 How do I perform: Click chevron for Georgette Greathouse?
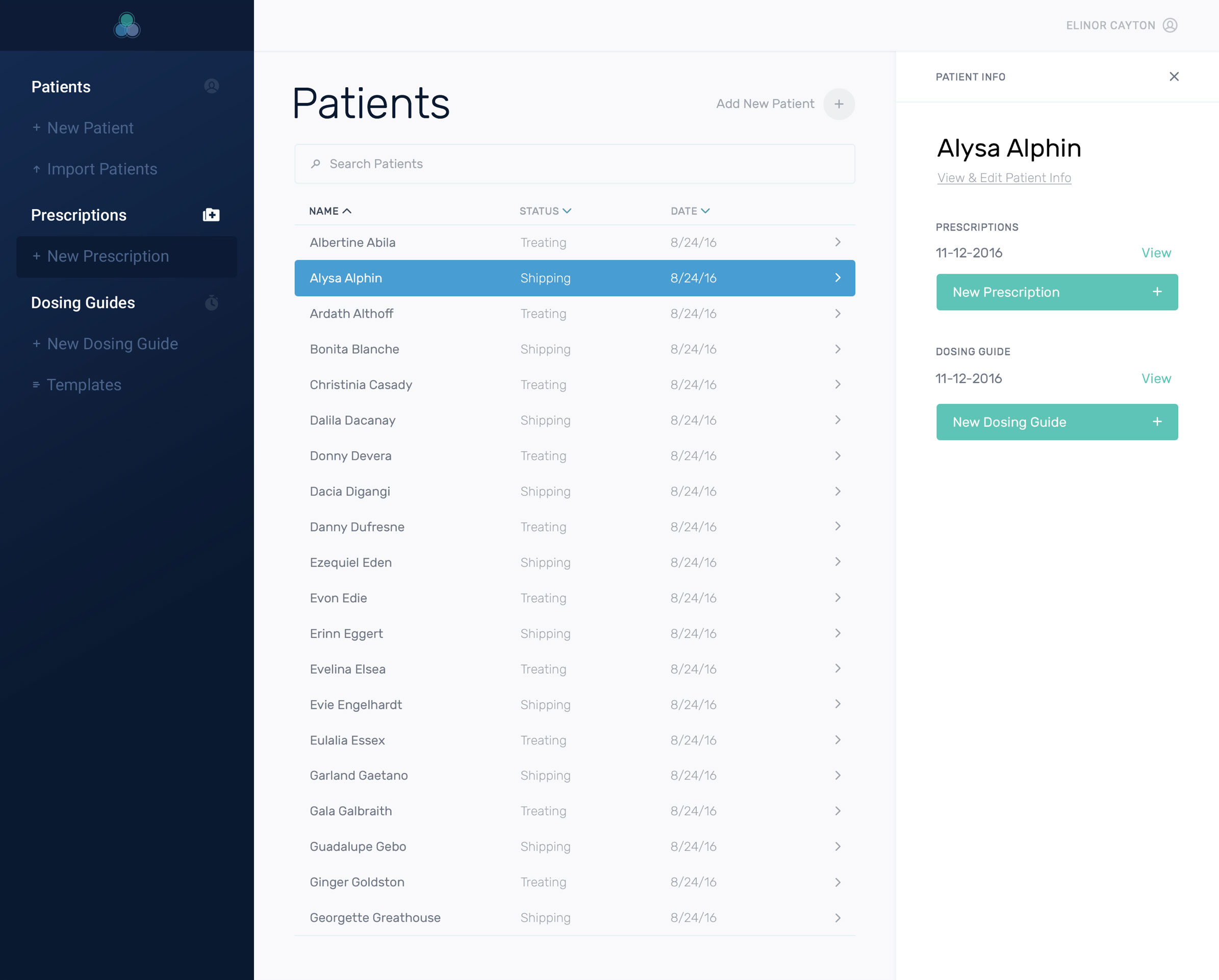[837, 918]
